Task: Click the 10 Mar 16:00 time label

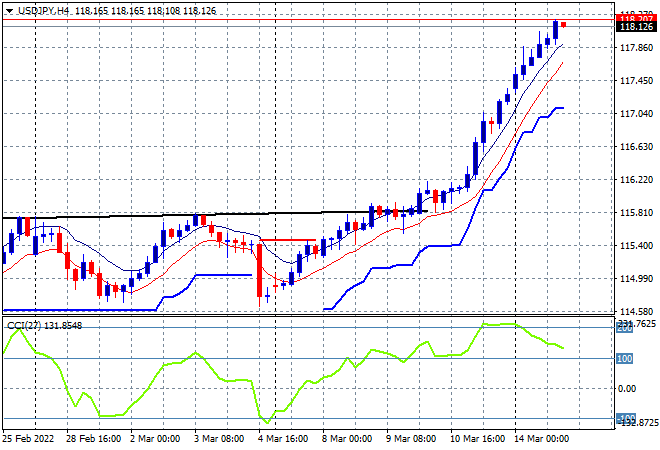Action: pyautogui.click(x=477, y=439)
